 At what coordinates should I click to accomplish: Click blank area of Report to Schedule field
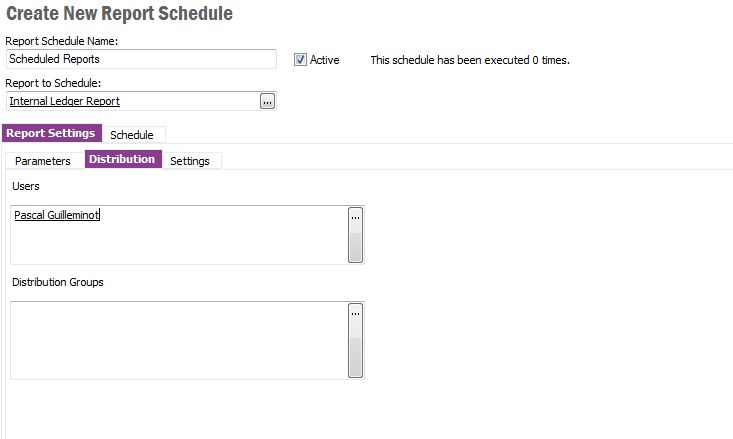(x=190, y=101)
